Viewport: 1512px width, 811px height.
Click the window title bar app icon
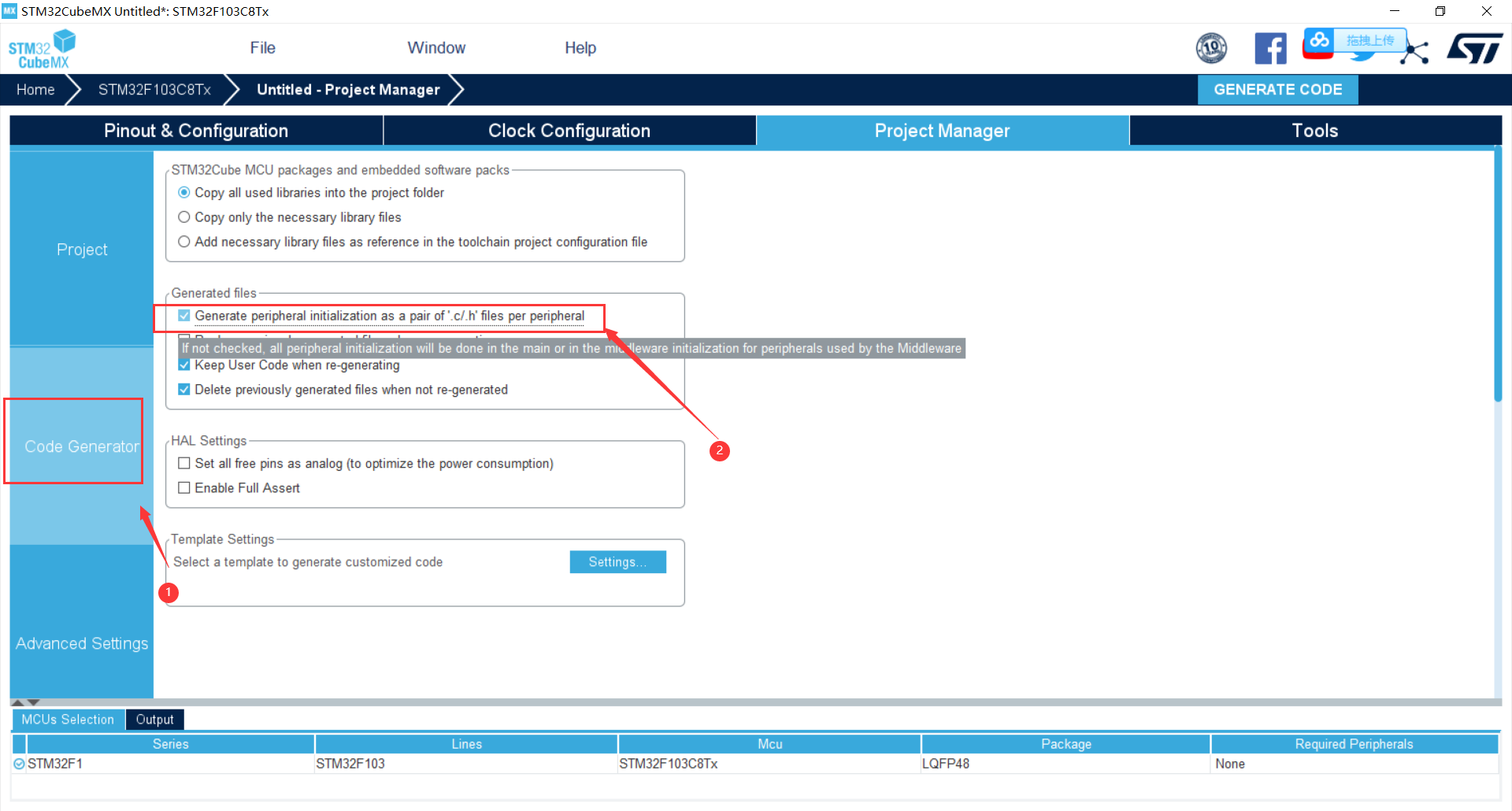[x=9, y=11]
